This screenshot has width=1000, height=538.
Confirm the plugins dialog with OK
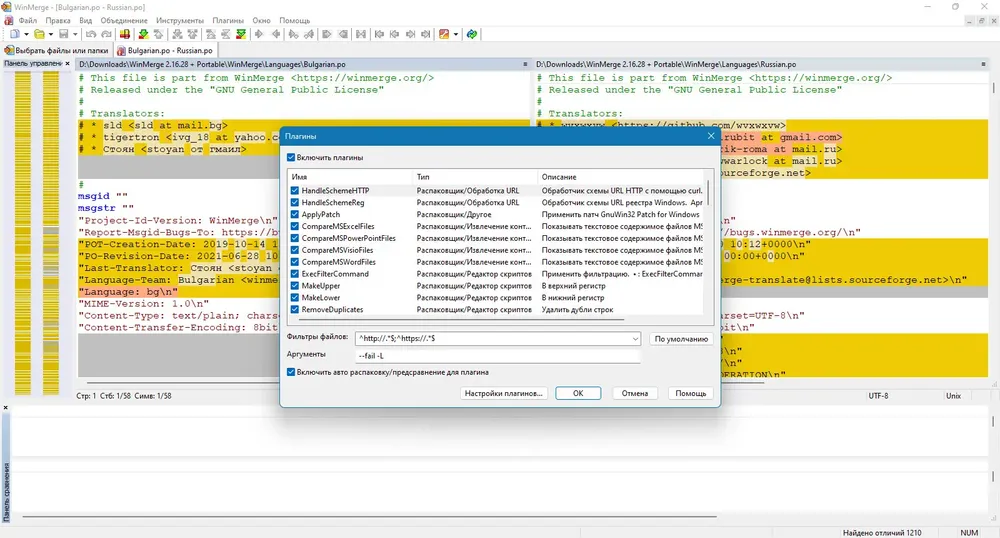coord(578,393)
